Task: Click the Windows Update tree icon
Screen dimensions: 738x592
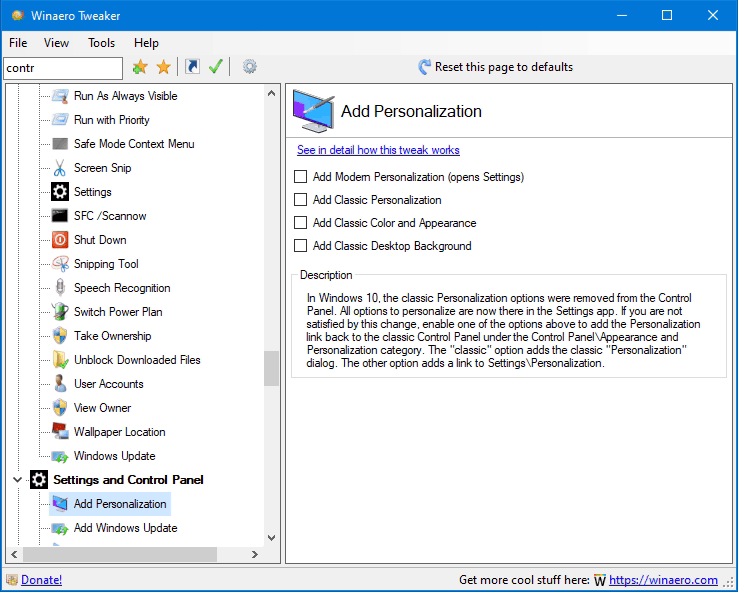Action: 60,456
